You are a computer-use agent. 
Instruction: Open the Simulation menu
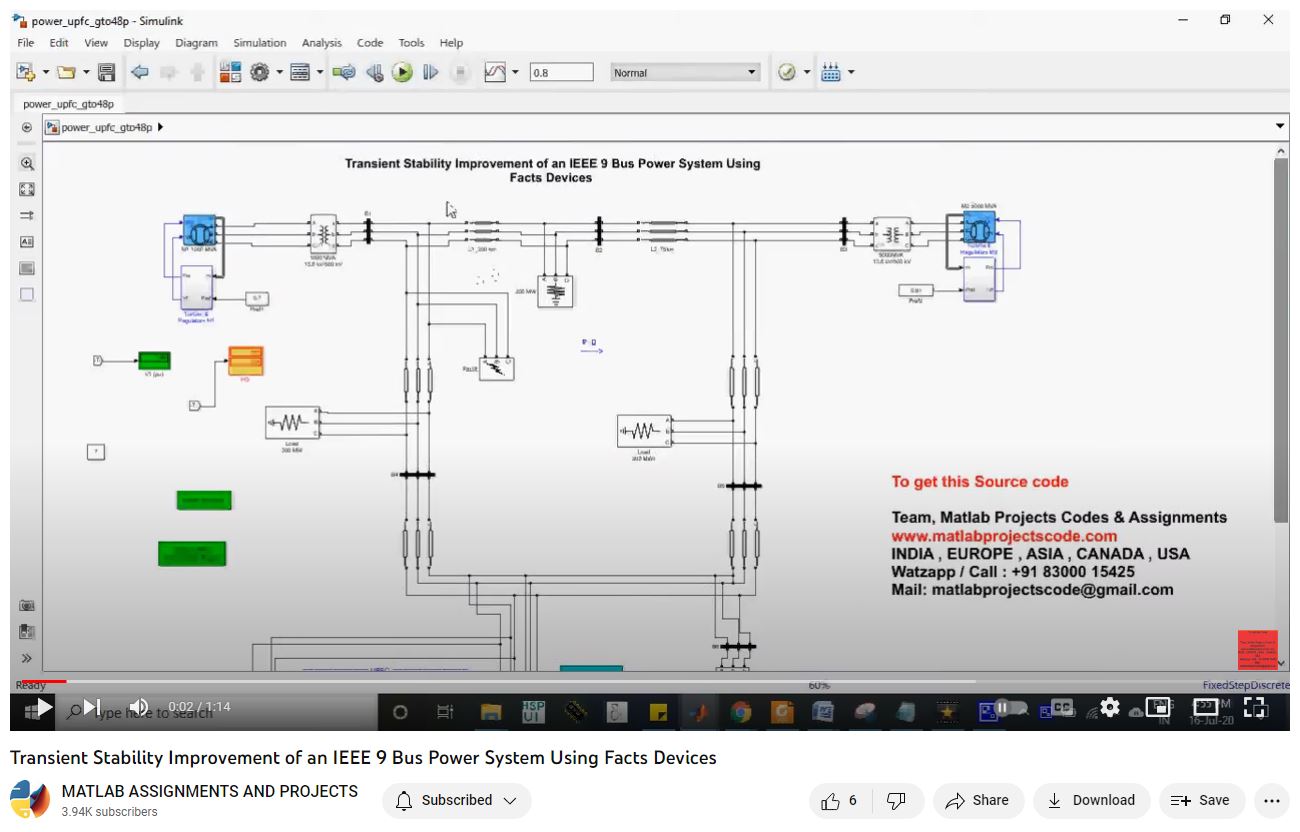(x=259, y=43)
